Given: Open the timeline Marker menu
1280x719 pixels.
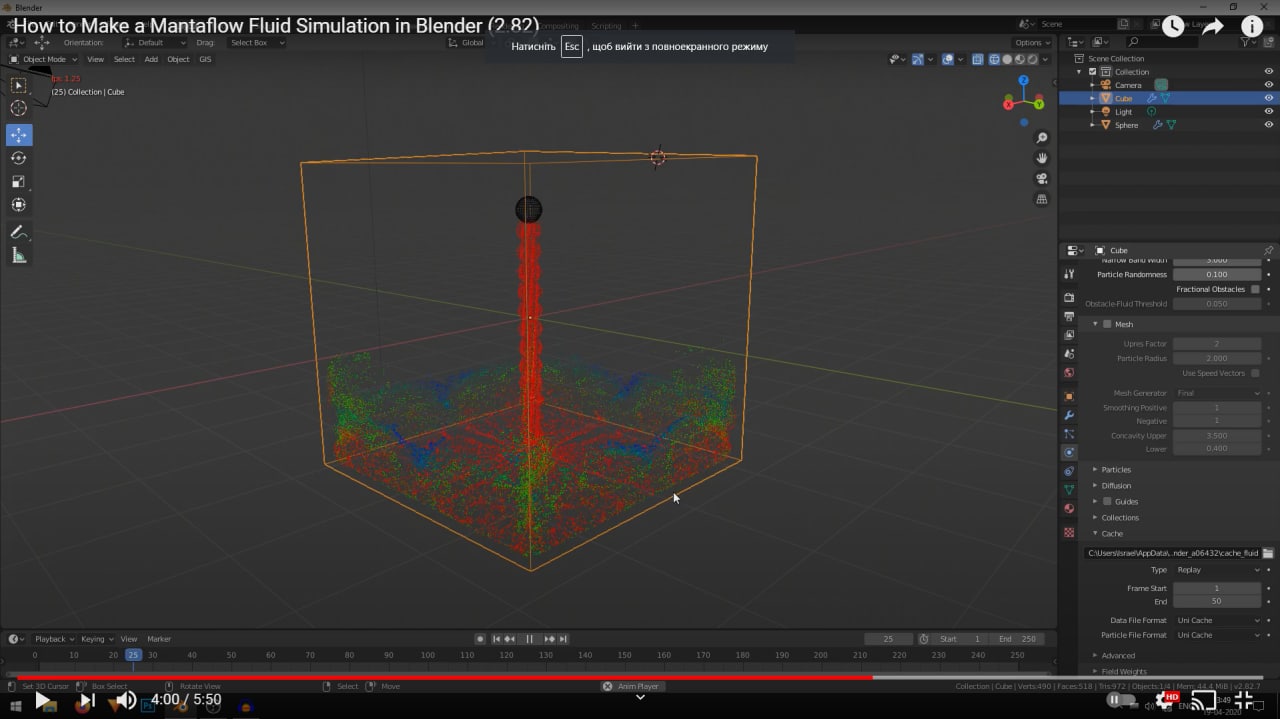Looking at the screenshot, I should tap(159, 639).
